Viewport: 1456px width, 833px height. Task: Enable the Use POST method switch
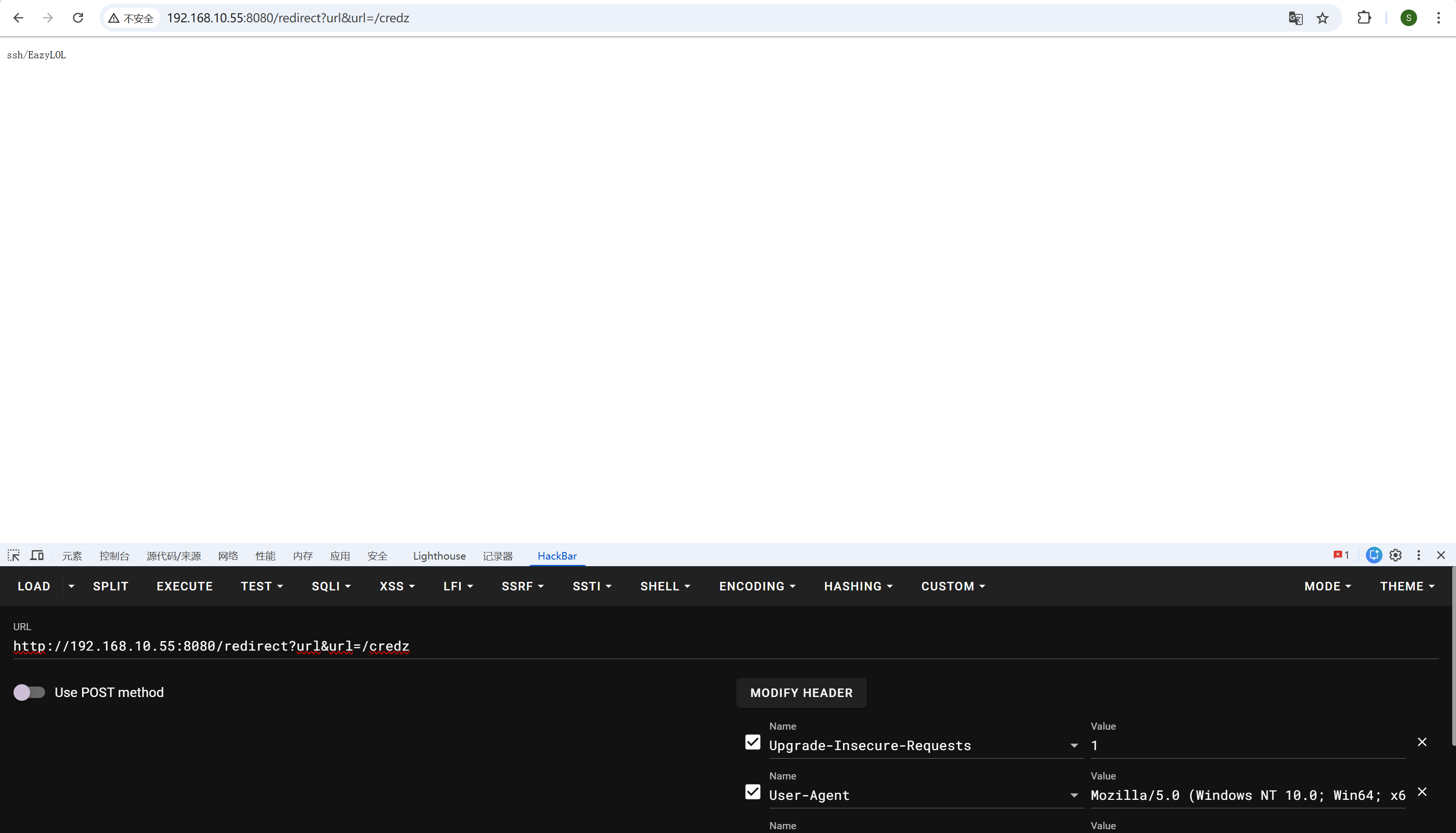click(29, 692)
